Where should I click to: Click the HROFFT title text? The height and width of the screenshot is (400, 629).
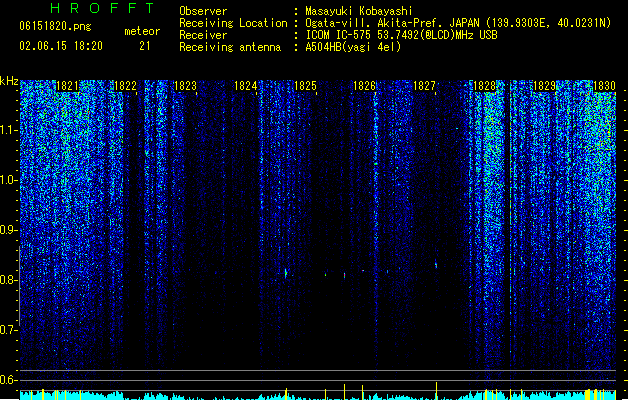point(102,8)
